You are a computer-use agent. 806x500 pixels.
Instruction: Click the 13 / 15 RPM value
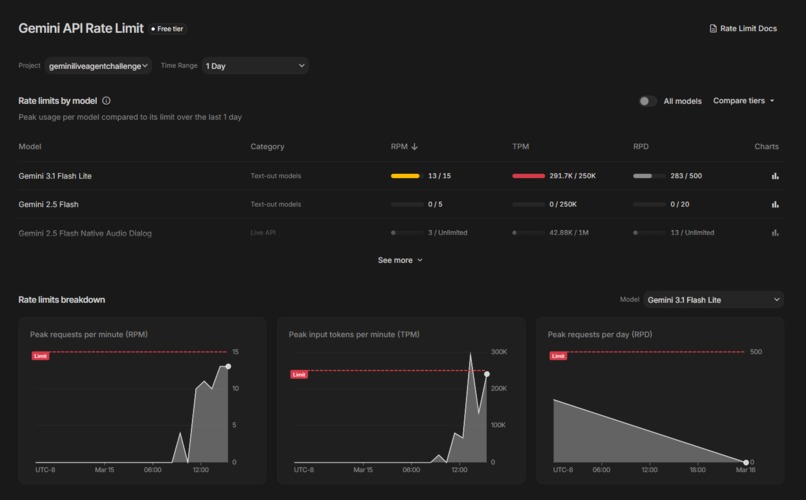coord(439,176)
